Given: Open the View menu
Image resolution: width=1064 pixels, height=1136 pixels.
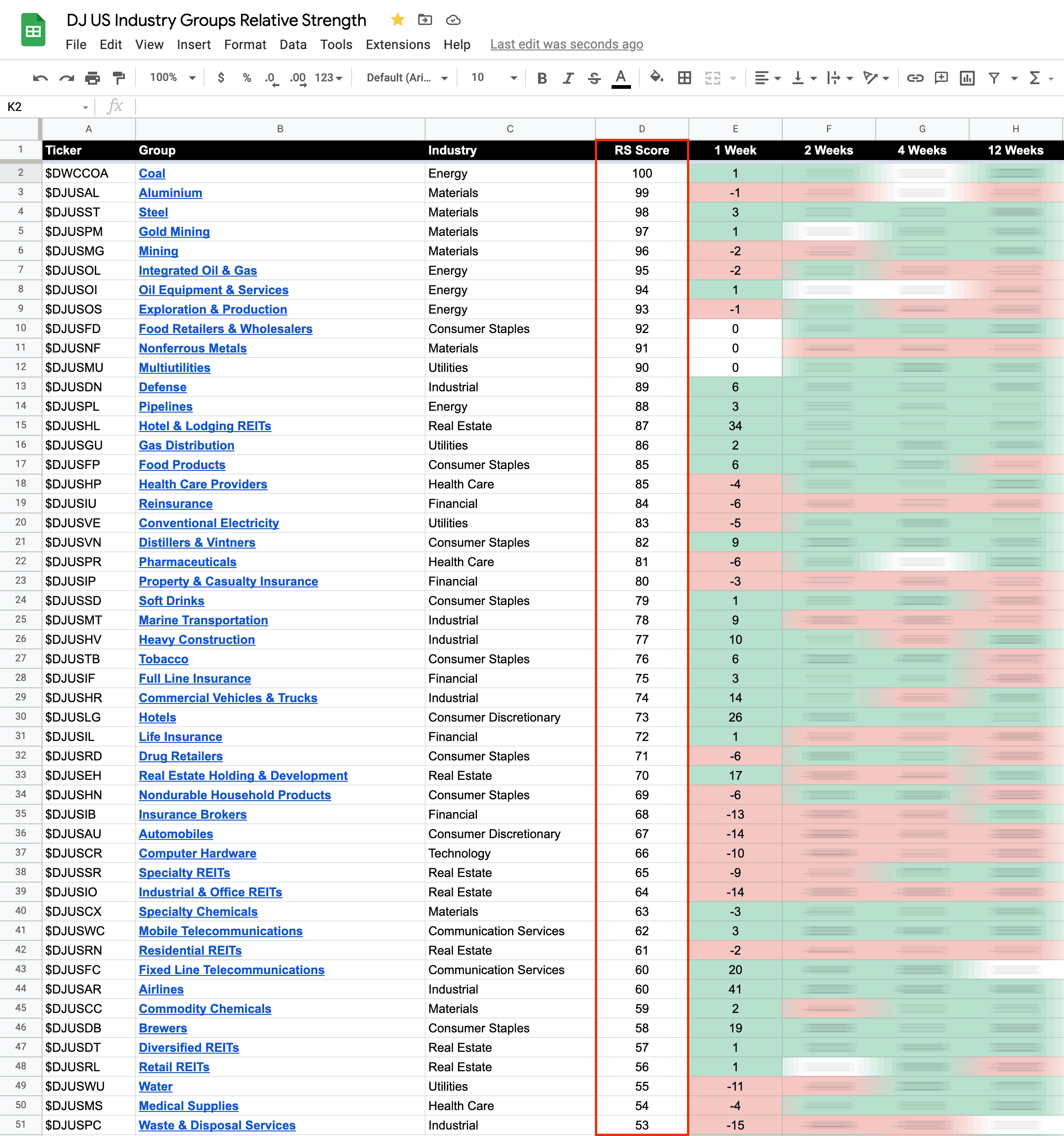Looking at the screenshot, I should (149, 44).
